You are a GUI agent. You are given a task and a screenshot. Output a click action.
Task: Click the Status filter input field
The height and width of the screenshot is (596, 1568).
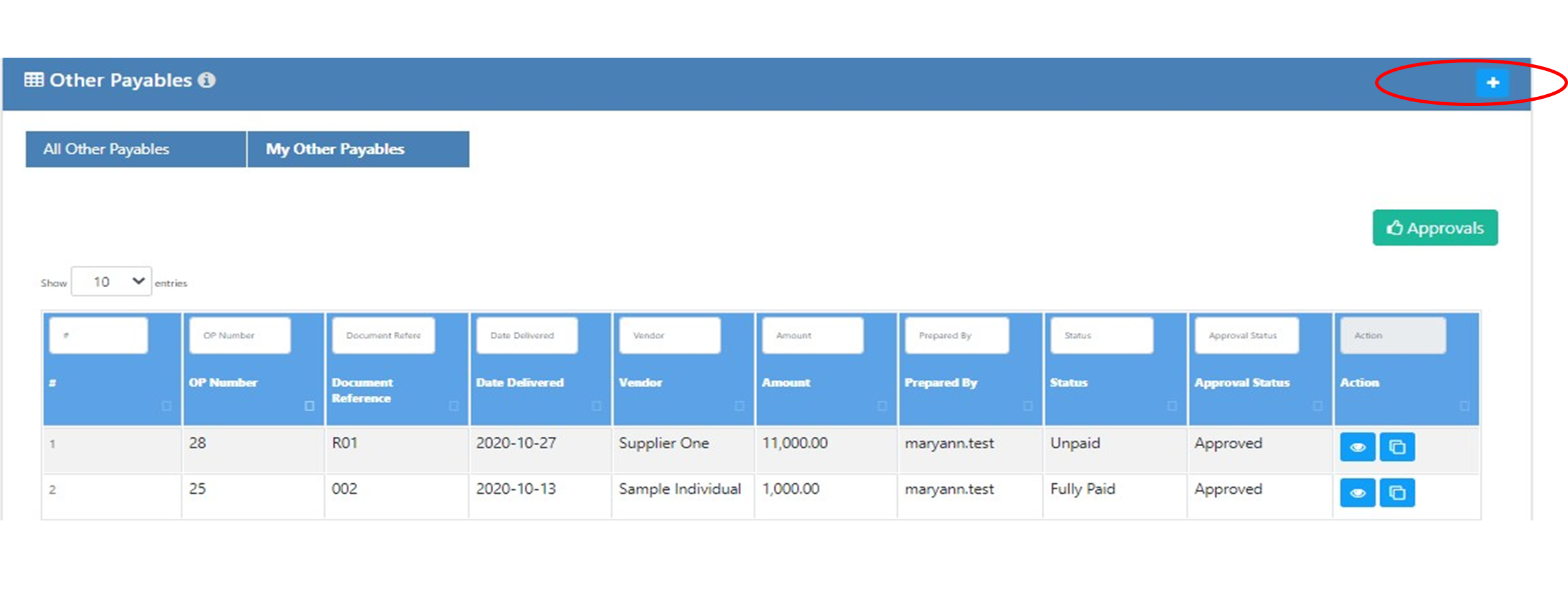click(x=1101, y=335)
